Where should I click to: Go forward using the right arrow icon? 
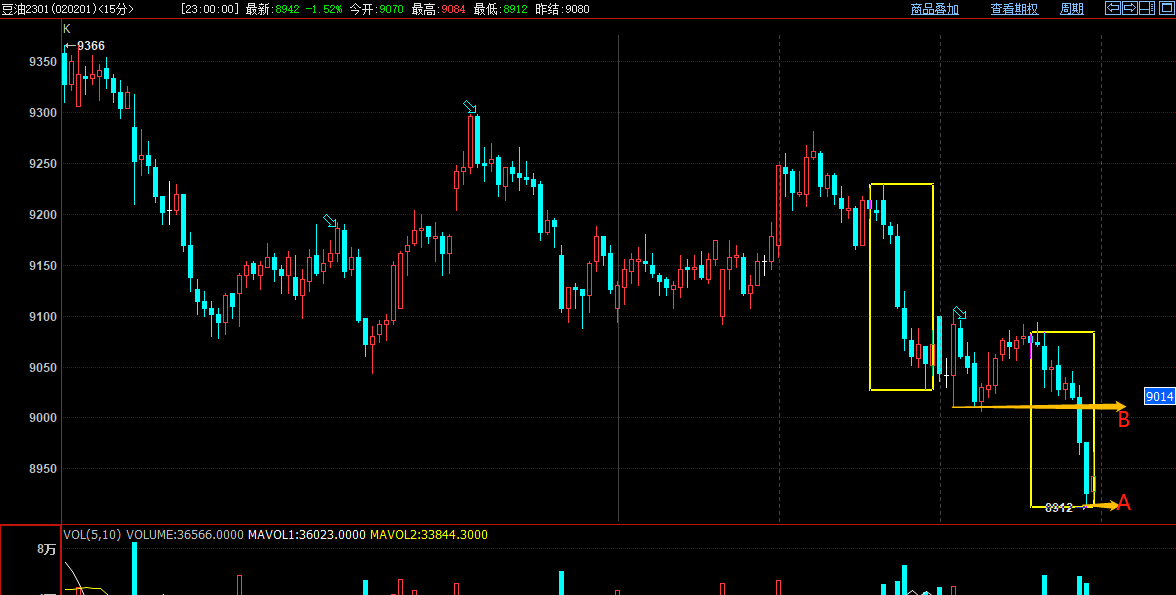(1130, 8)
